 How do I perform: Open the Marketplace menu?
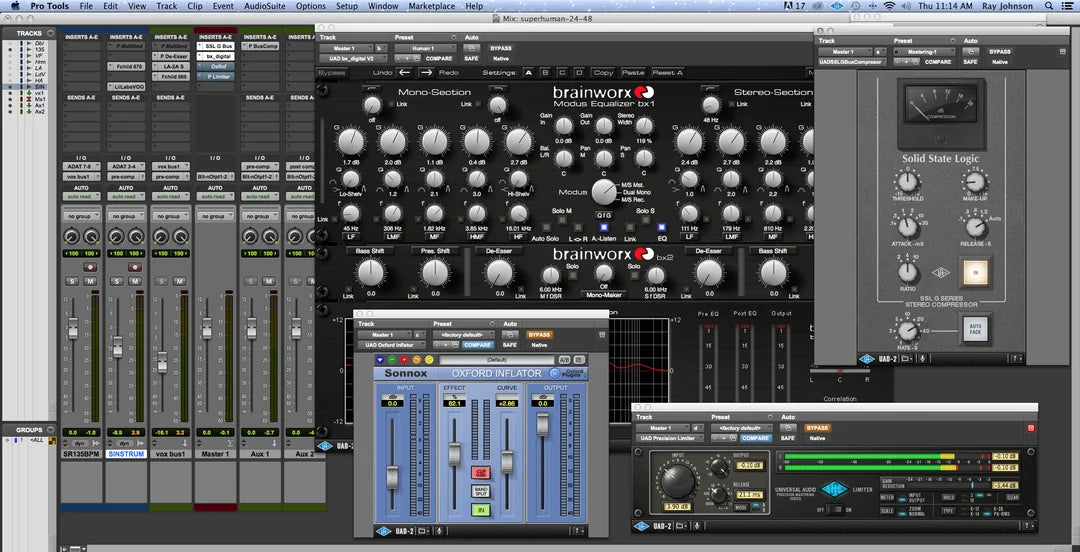(432, 6)
